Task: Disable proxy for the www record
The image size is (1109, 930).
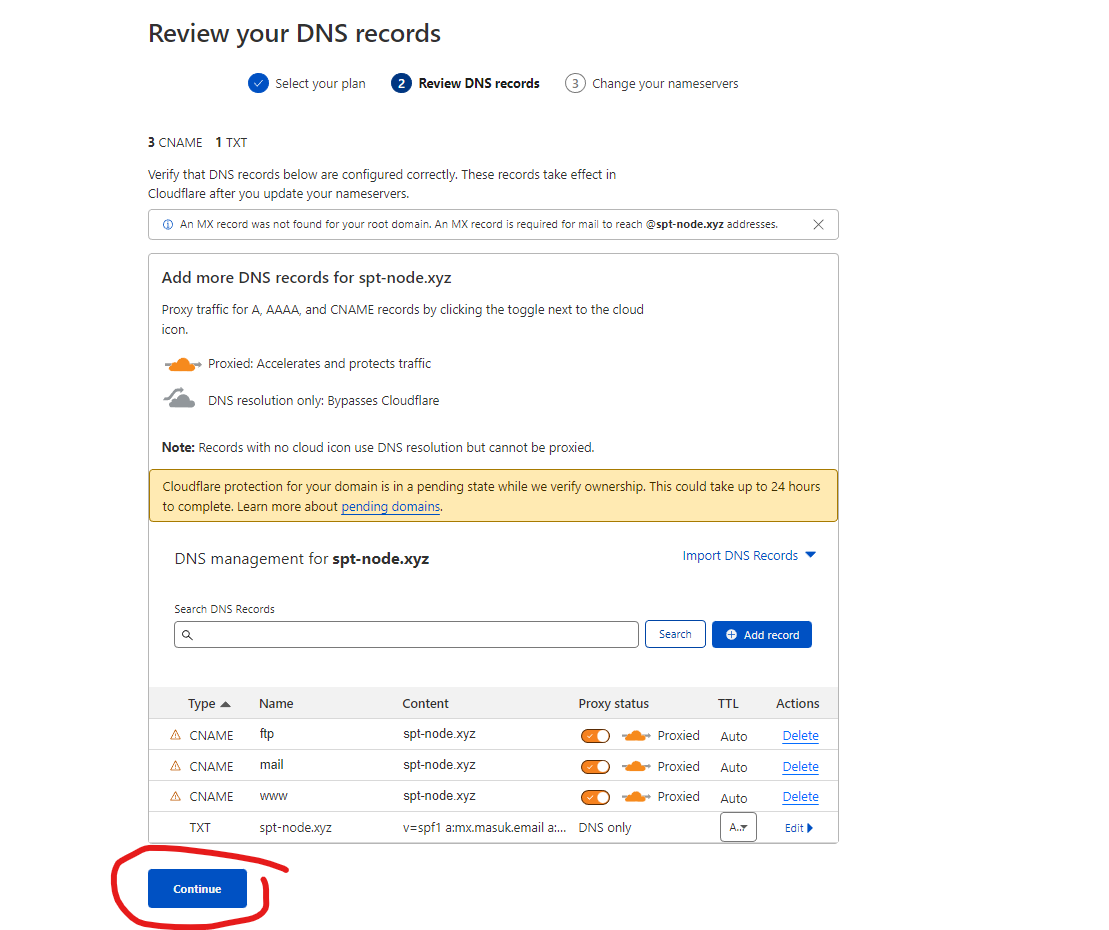Action: (x=595, y=797)
